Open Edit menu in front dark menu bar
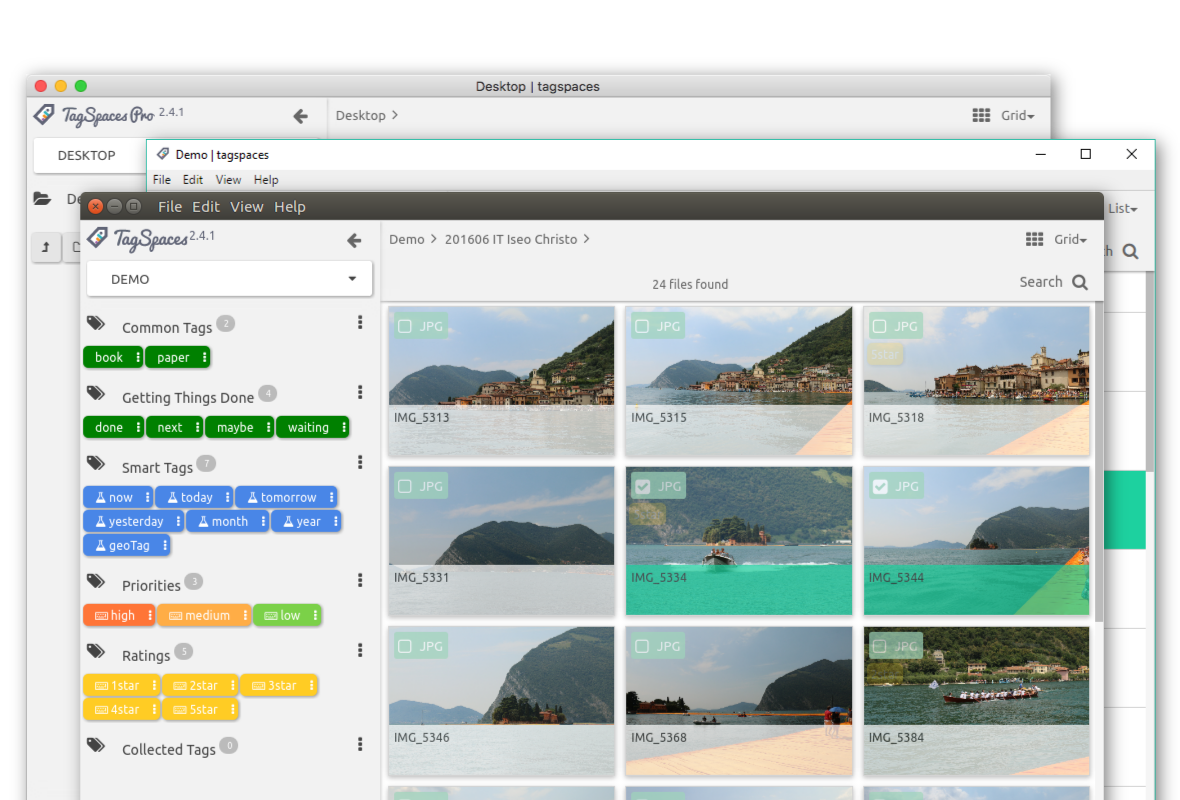Viewport: 1180px width, 800px height. (205, 206)
